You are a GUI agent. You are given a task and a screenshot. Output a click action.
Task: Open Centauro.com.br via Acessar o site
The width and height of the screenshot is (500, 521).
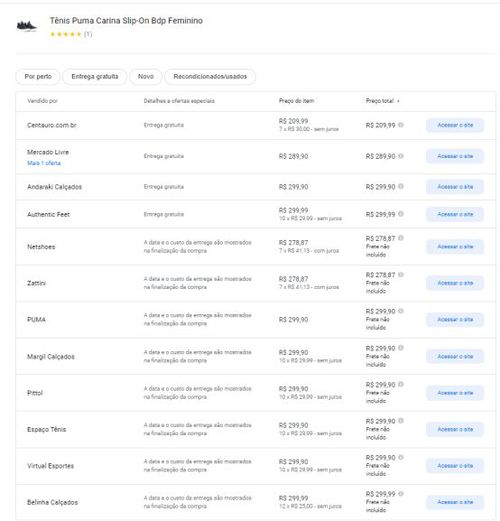(455, 125)
